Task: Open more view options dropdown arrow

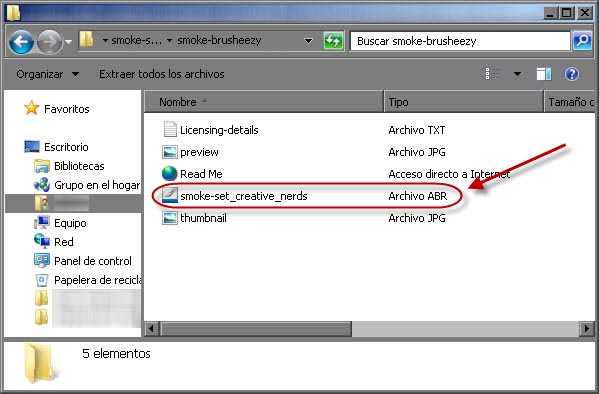Action: pyautogui.click(x=517, y=74)
